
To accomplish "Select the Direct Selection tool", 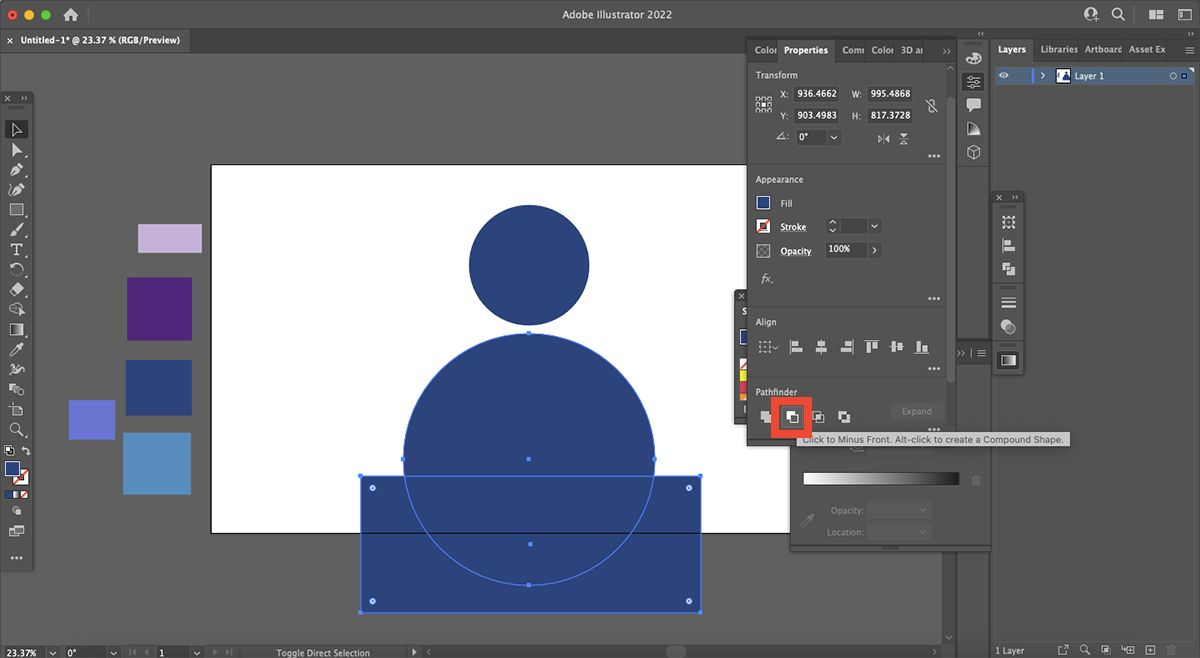I will pyautogui.click(x=16, y=149).
